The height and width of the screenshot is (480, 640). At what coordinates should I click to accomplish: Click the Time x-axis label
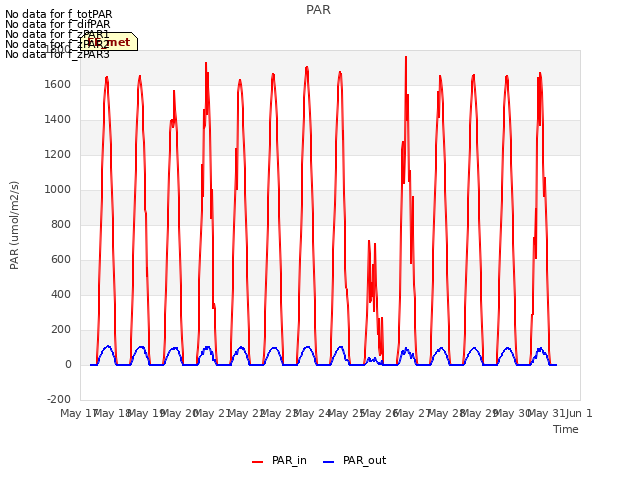[566, 429]
